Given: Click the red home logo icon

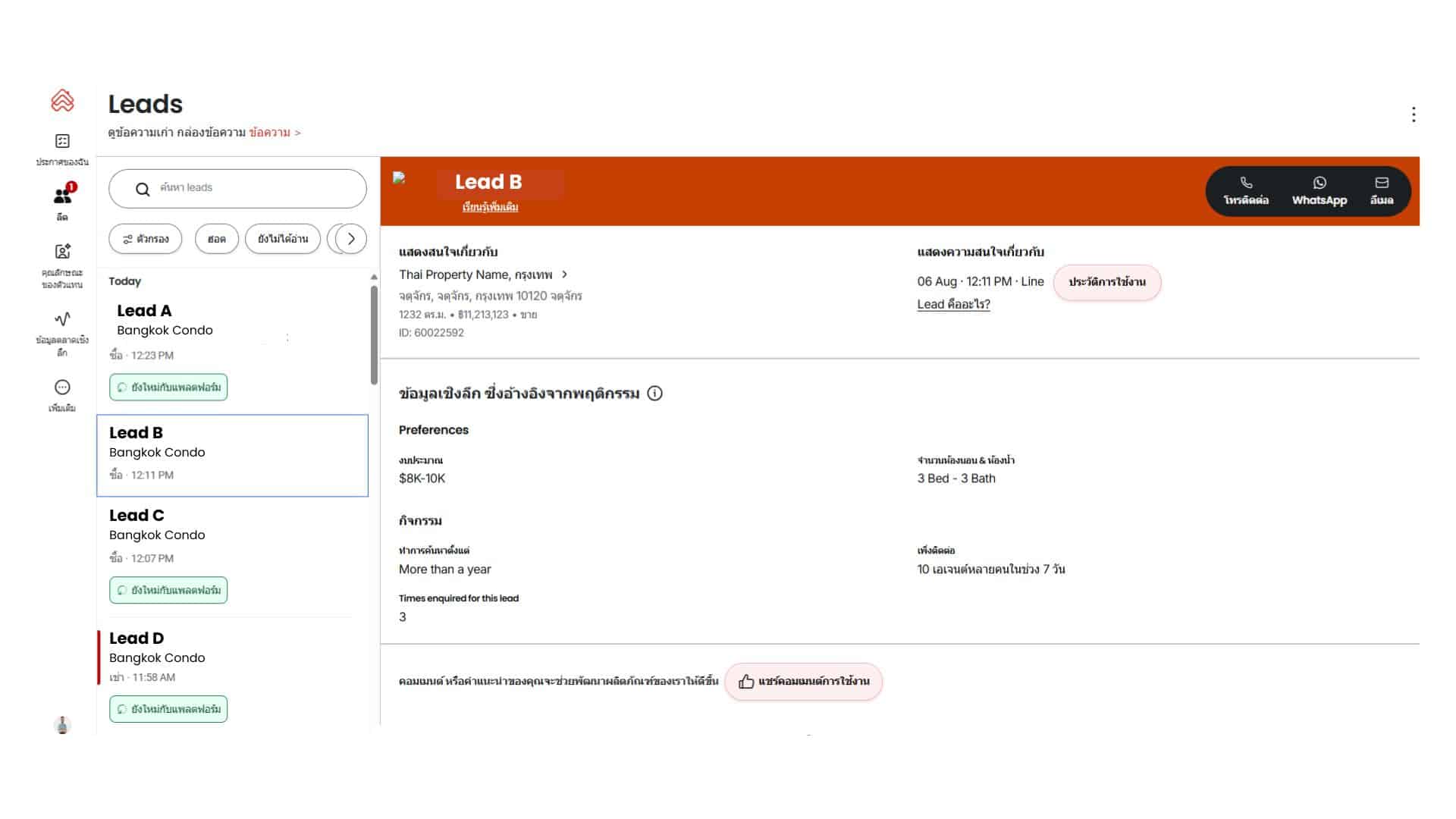Looking at the screenshot, I should pos(62,100).
